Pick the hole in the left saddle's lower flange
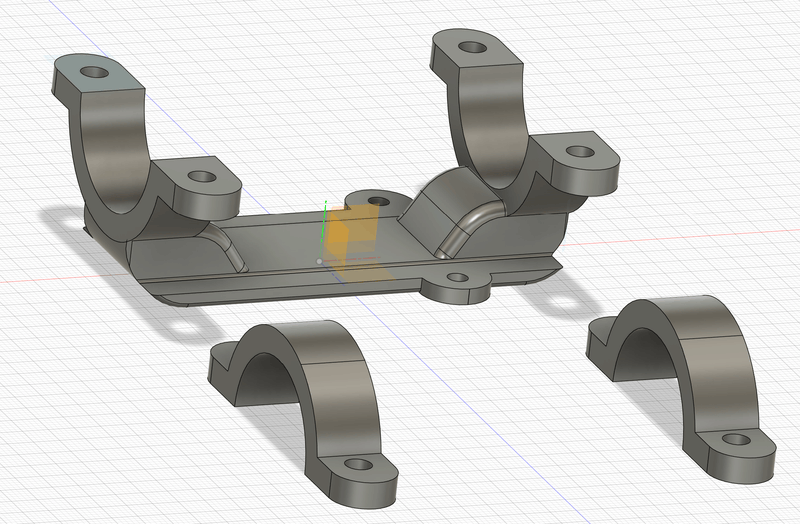 [202, 177]
